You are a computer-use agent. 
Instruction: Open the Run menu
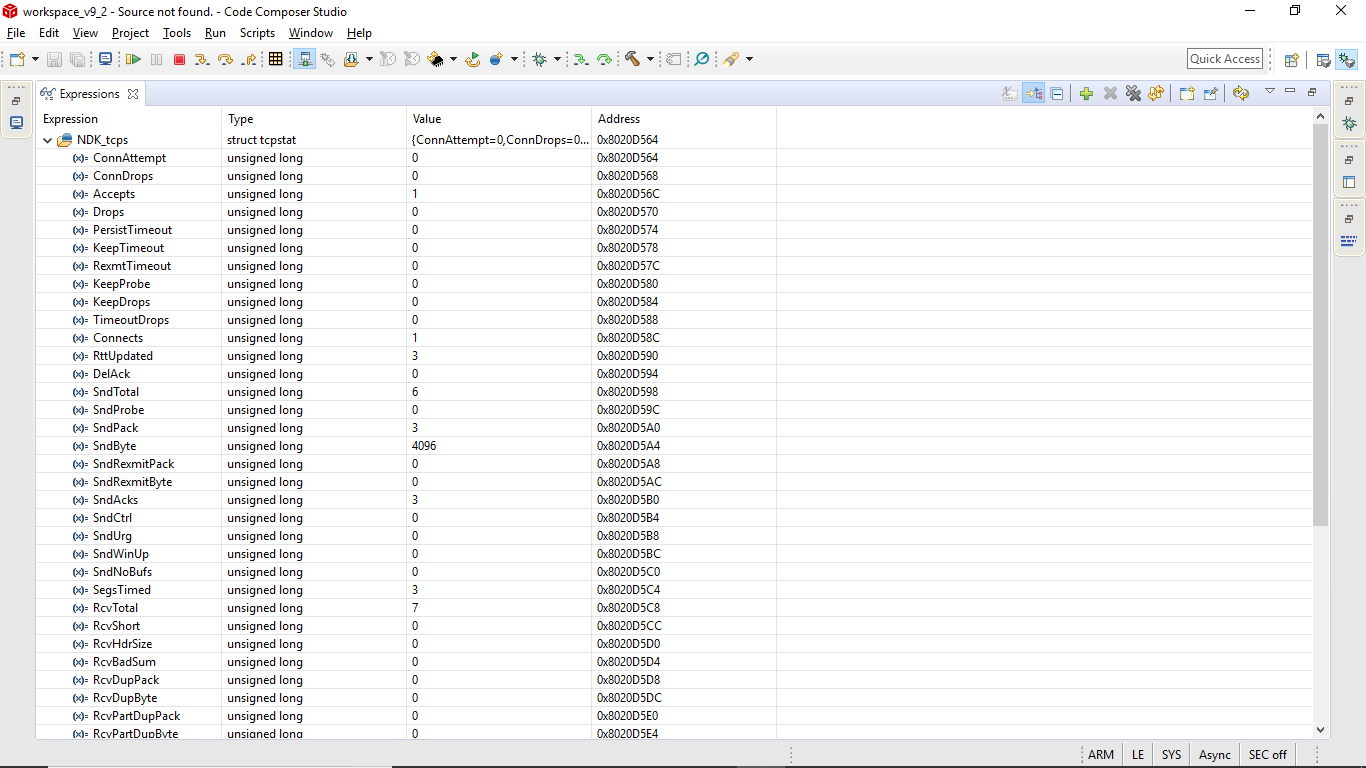coord(215,33)
